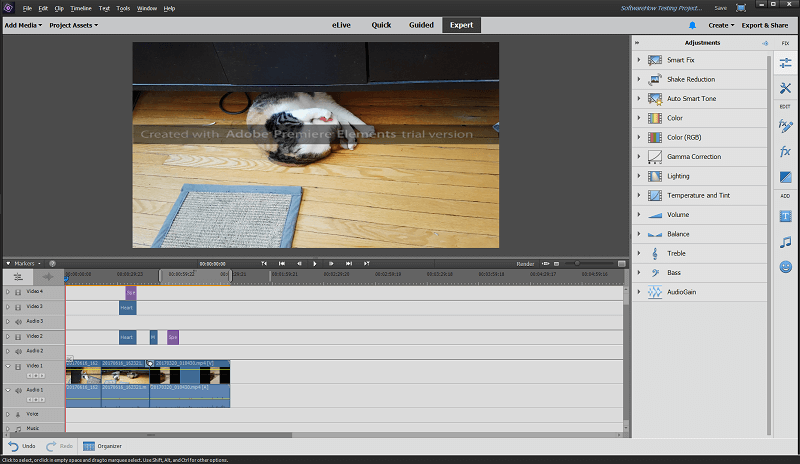Image resolution: width=800 pixels, height=464 pixels.
Task: Open the Tools panel wrench icon
Action: coord(785,88)
